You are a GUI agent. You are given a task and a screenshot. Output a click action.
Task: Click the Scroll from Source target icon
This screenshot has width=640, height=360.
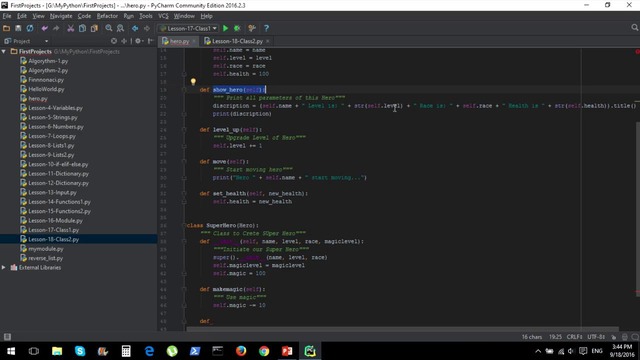coord(114,41)
